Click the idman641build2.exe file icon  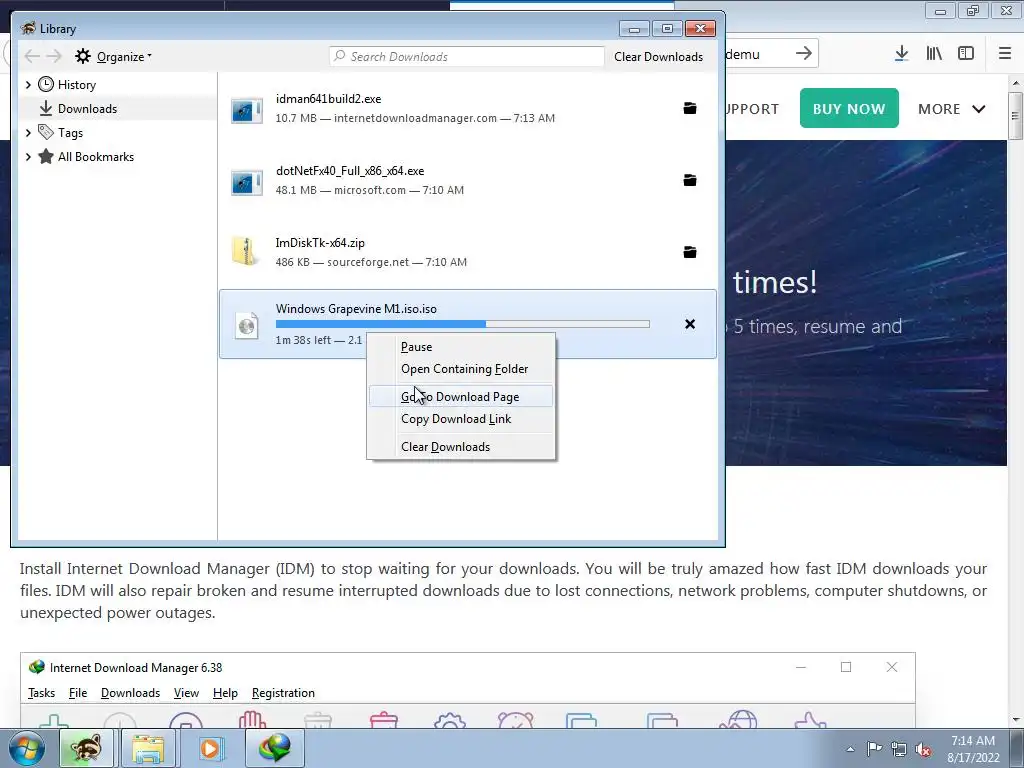point(247,109)
